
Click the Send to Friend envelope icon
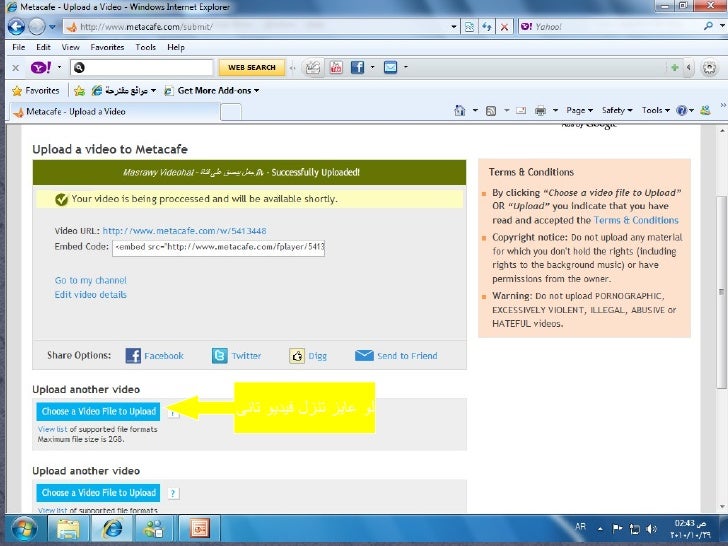(x=364, y=356)
